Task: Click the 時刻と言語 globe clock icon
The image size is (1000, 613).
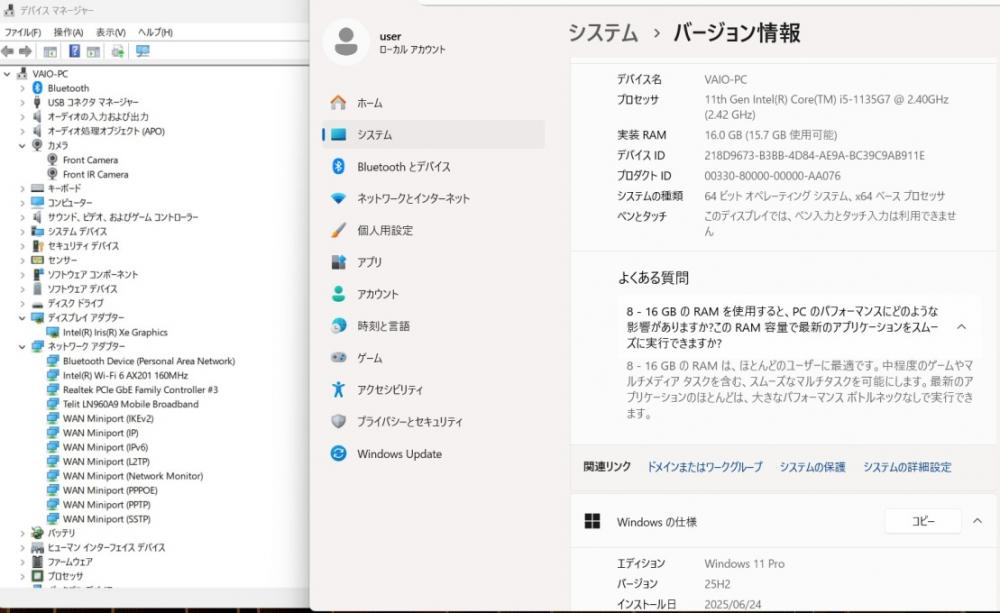Action: point(339,326)
